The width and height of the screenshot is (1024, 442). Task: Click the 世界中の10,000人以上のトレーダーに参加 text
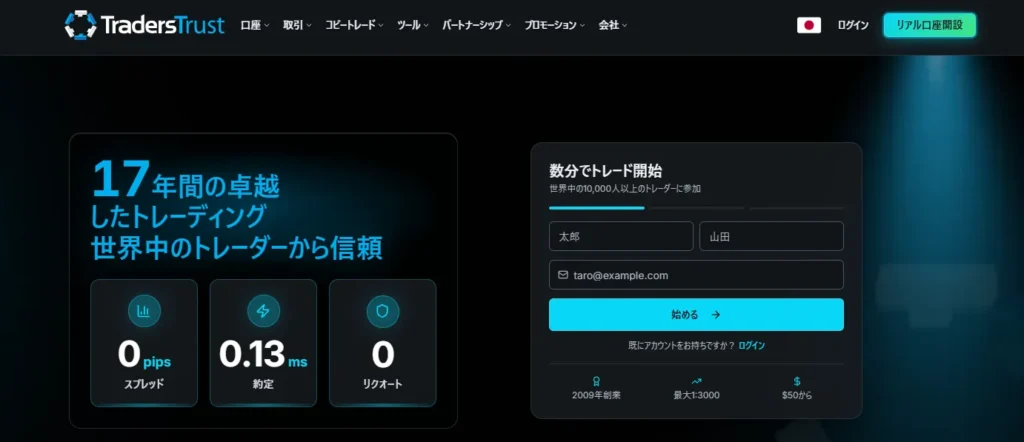(625, 189)
